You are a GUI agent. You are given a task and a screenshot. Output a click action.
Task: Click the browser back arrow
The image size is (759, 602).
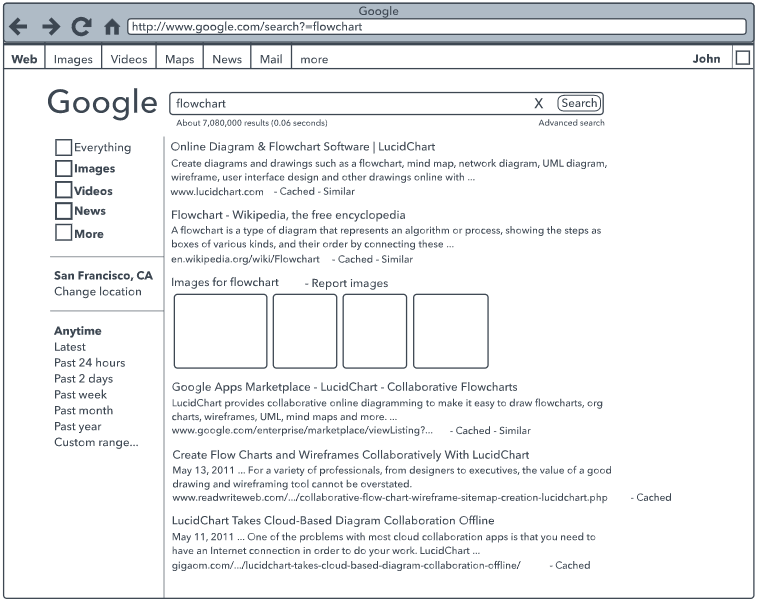(18, 27)
